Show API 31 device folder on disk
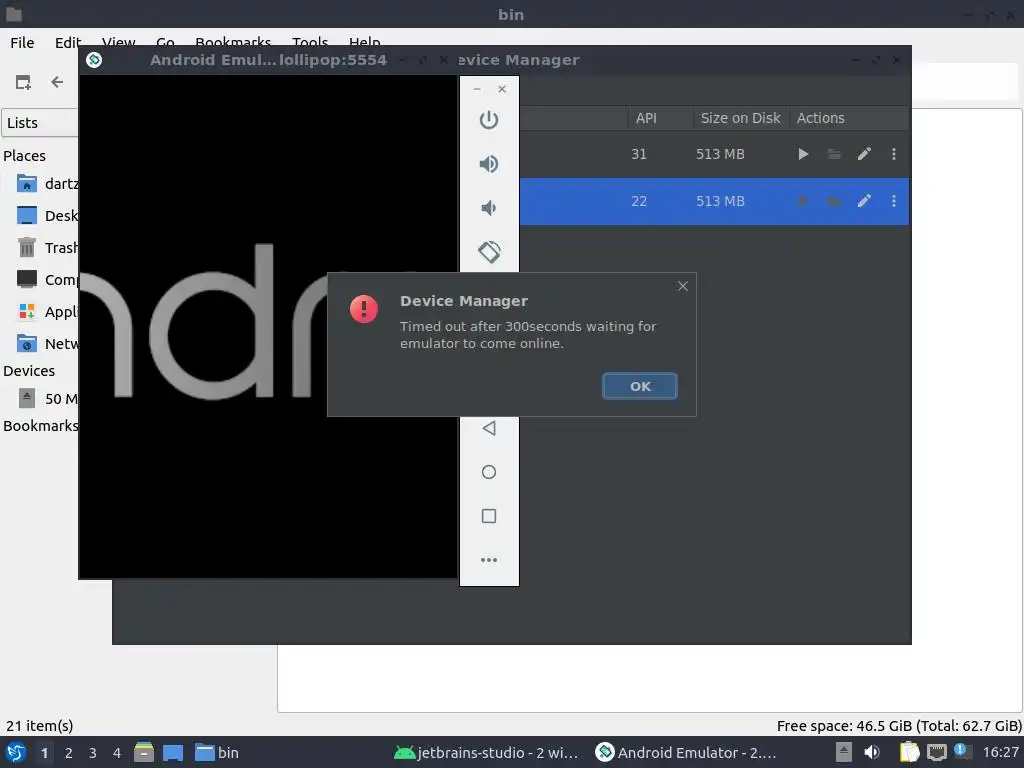This screenshot has height=768, width=1024. (834, 154)
